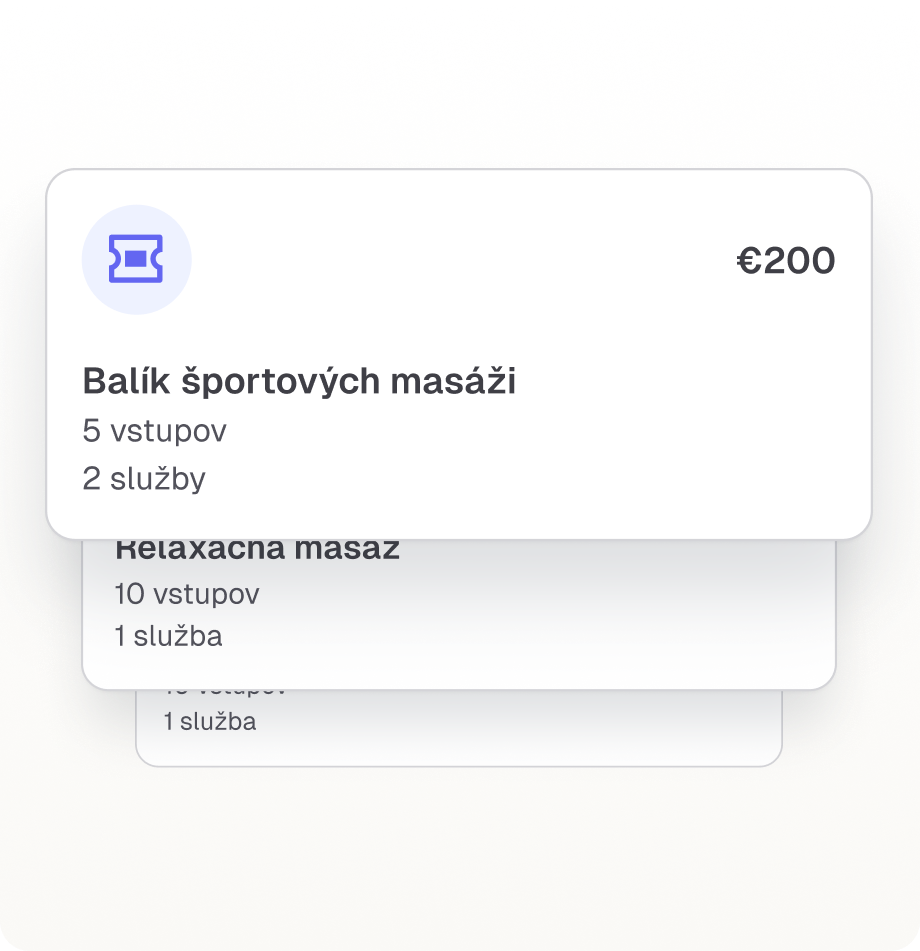Open the Balík športových masáži package card
This screenshot has height=951, width=920.
460,350
